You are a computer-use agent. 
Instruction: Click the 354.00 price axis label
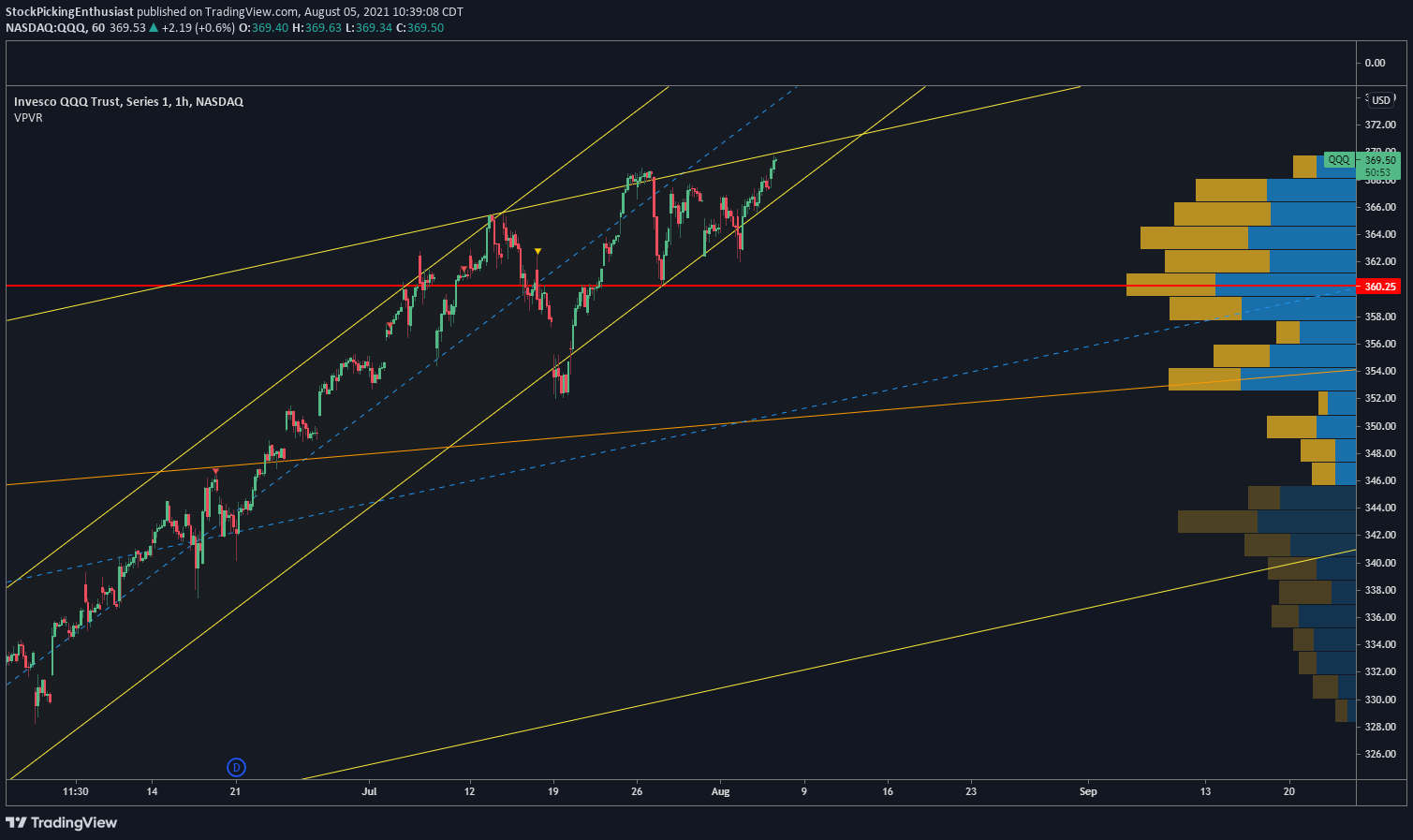1380,371
